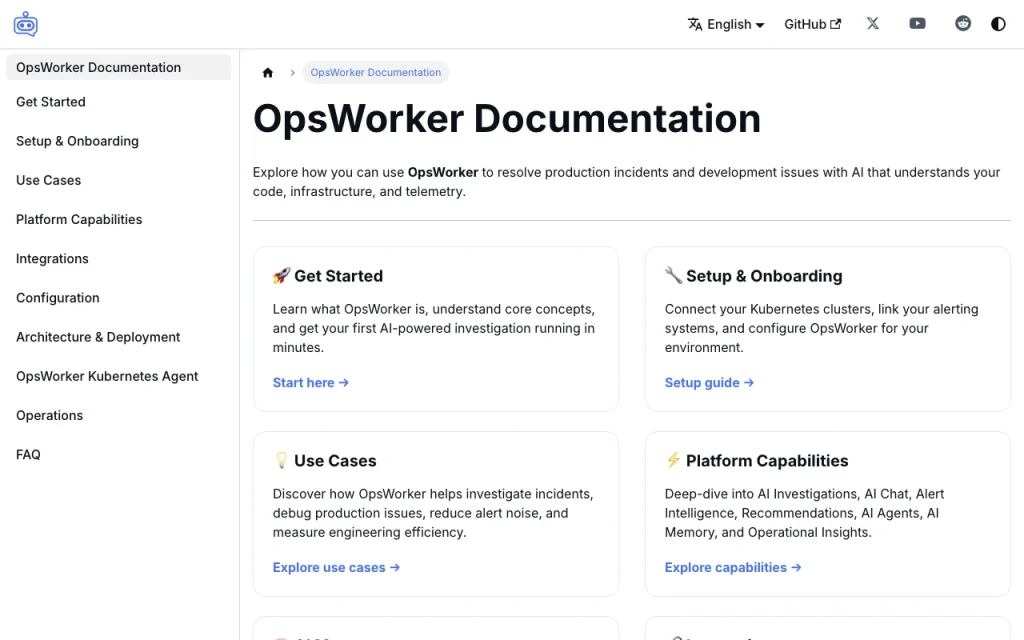This screenshot has height=640, width=1024.
Task: Click the Explore use cases link
Action: 336,568
